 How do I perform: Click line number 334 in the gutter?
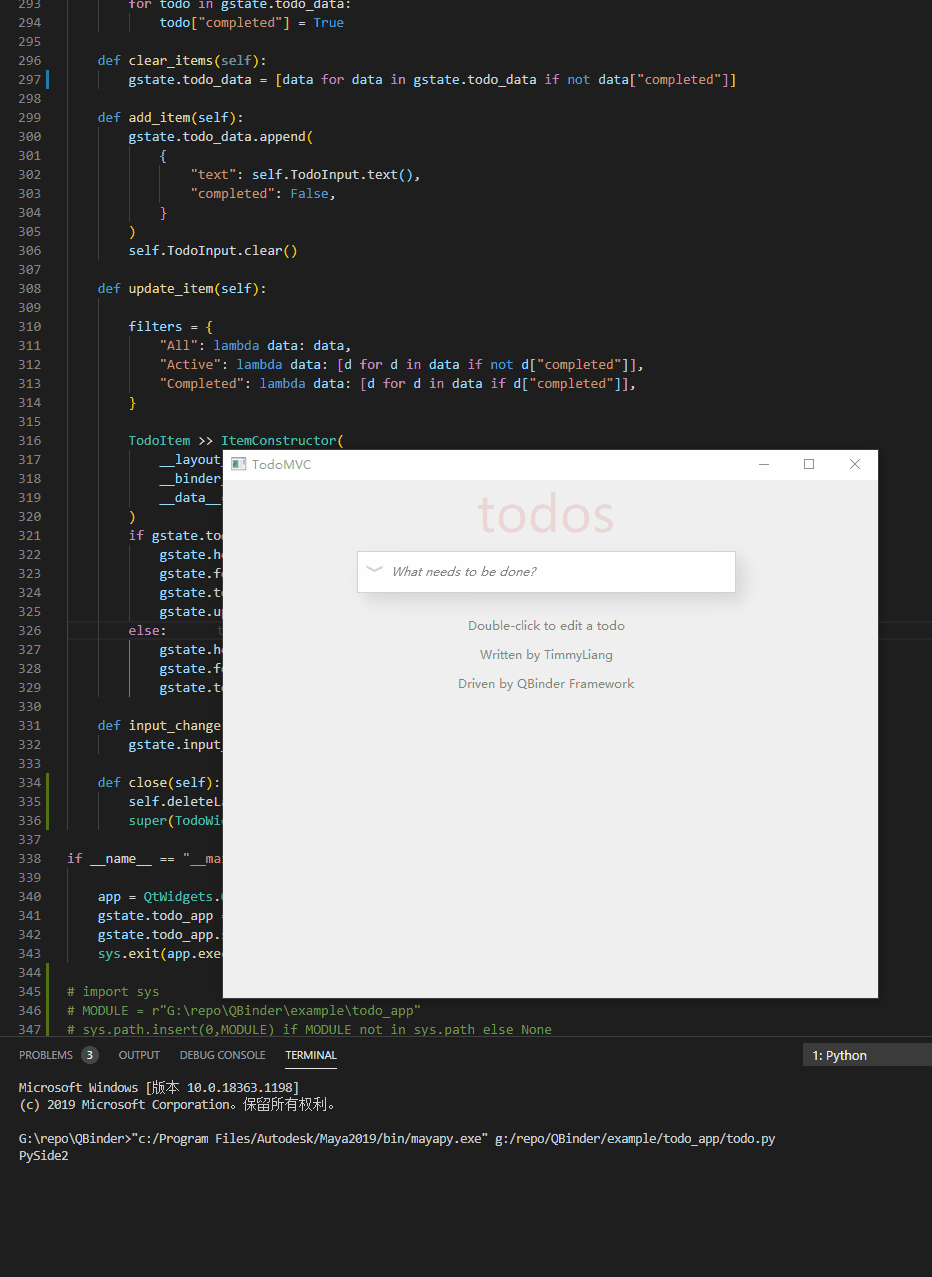(29, 782)
